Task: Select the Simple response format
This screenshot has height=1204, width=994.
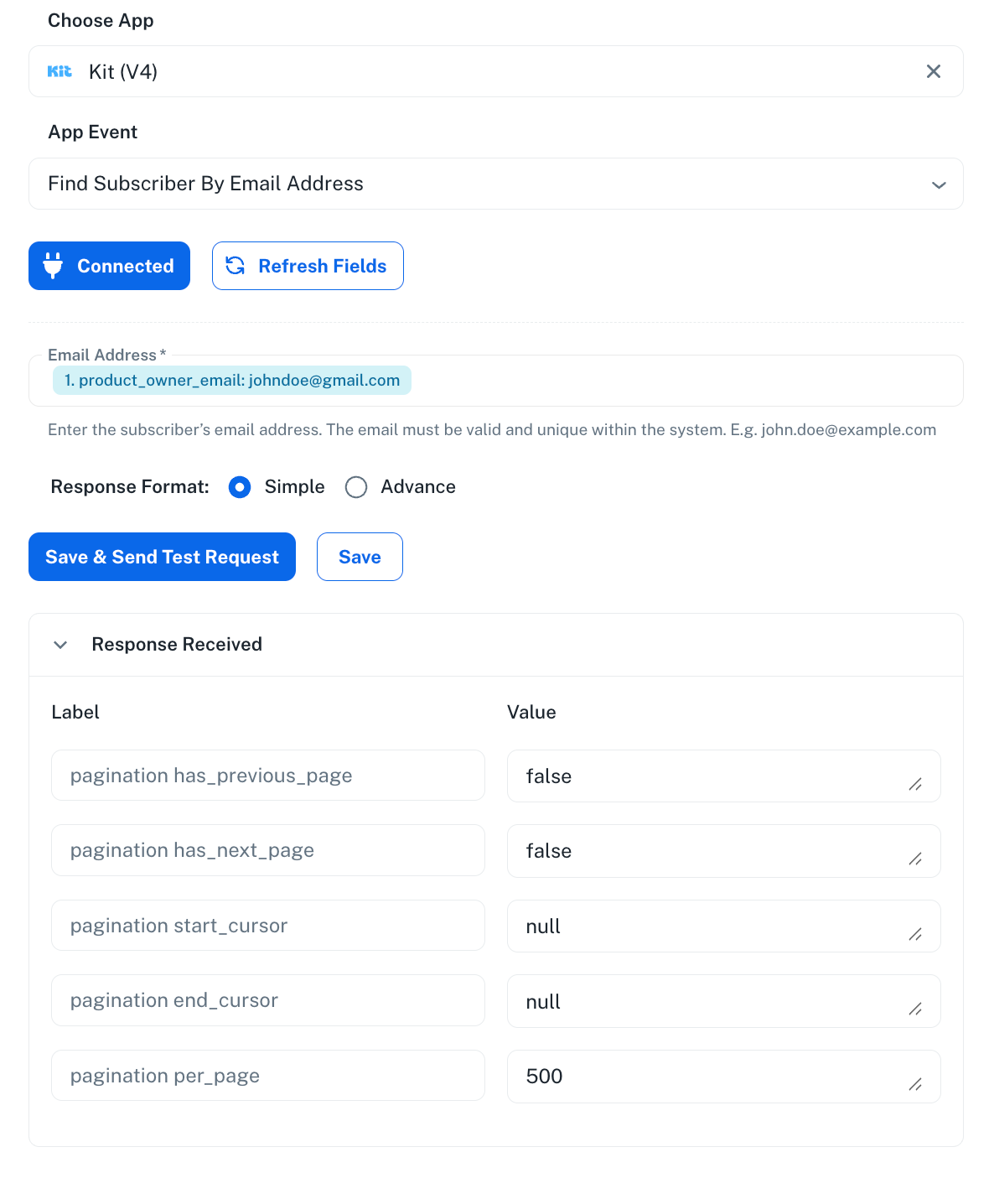Action: click(240, 487)
